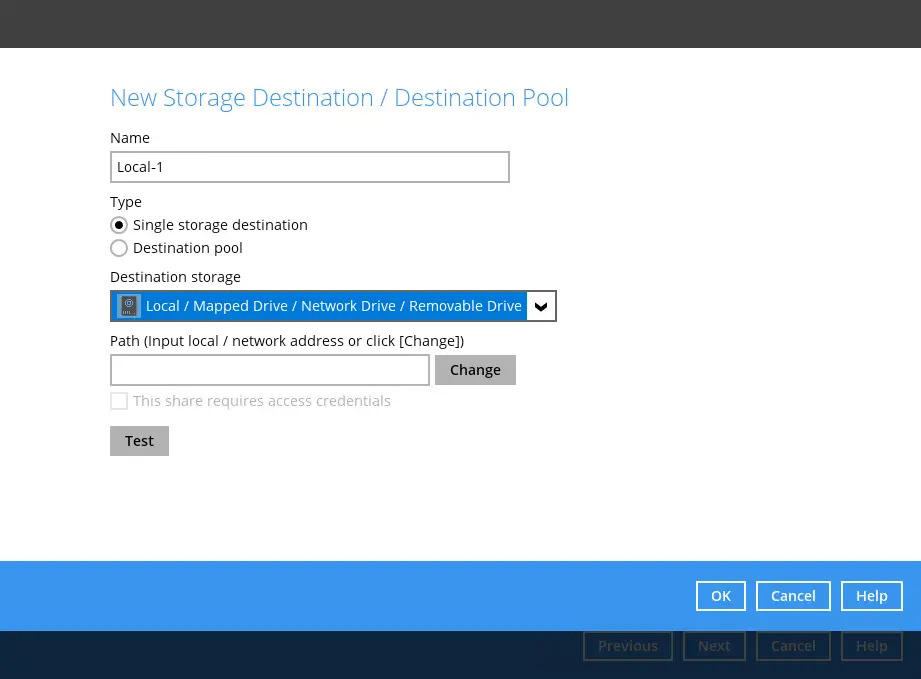Click the "This share requires access credentials" text
921x679 pixels.
tap(262, 401)
